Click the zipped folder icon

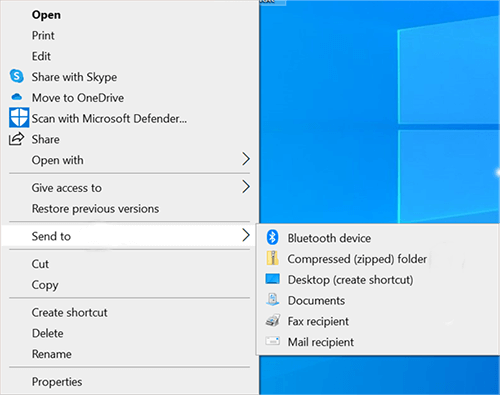[272, 258]
